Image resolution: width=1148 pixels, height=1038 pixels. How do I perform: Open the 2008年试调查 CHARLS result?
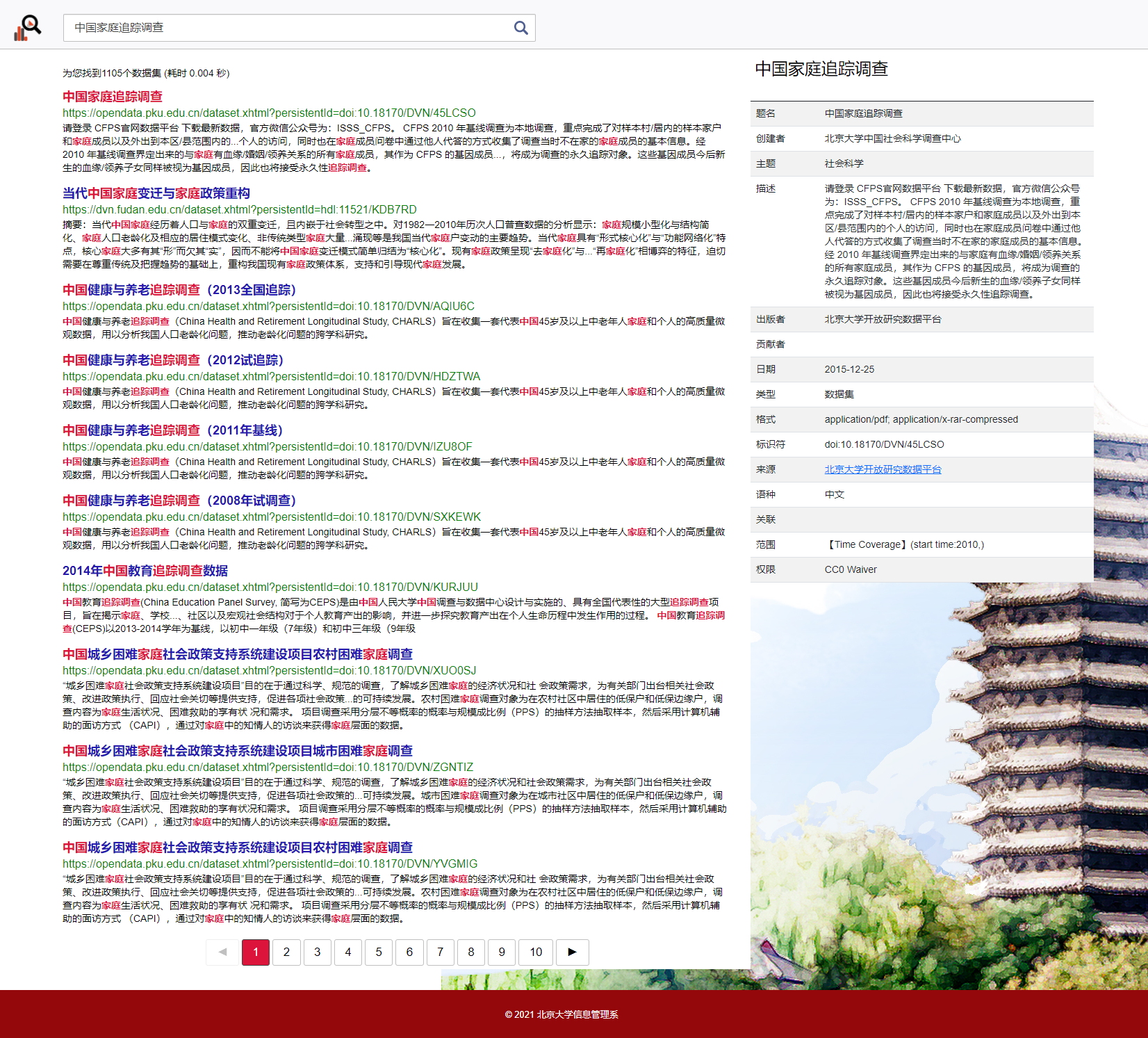point(179,501)
